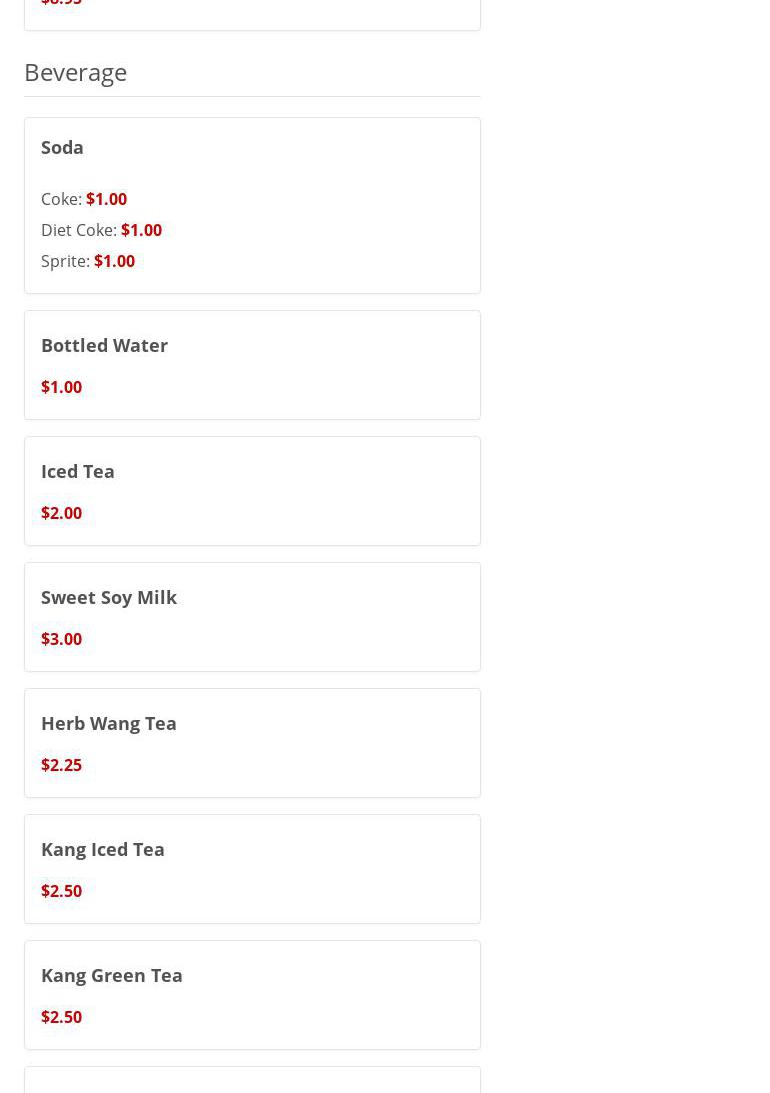
Task: Open the Sweet Soy Milk item title
Action: click(108, 597)
